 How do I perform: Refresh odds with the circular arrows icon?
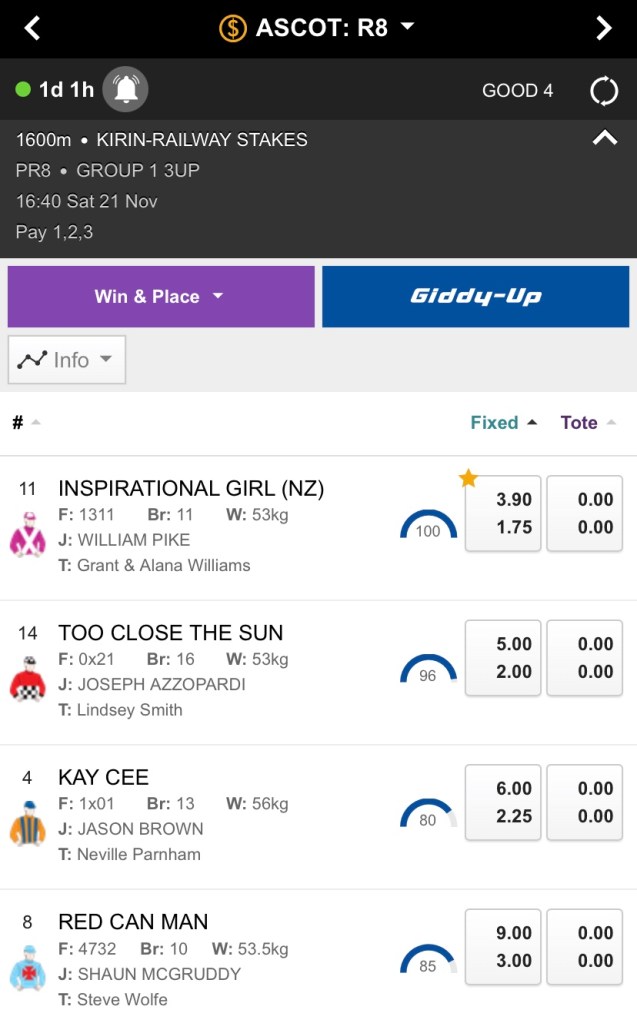(604, 91)
